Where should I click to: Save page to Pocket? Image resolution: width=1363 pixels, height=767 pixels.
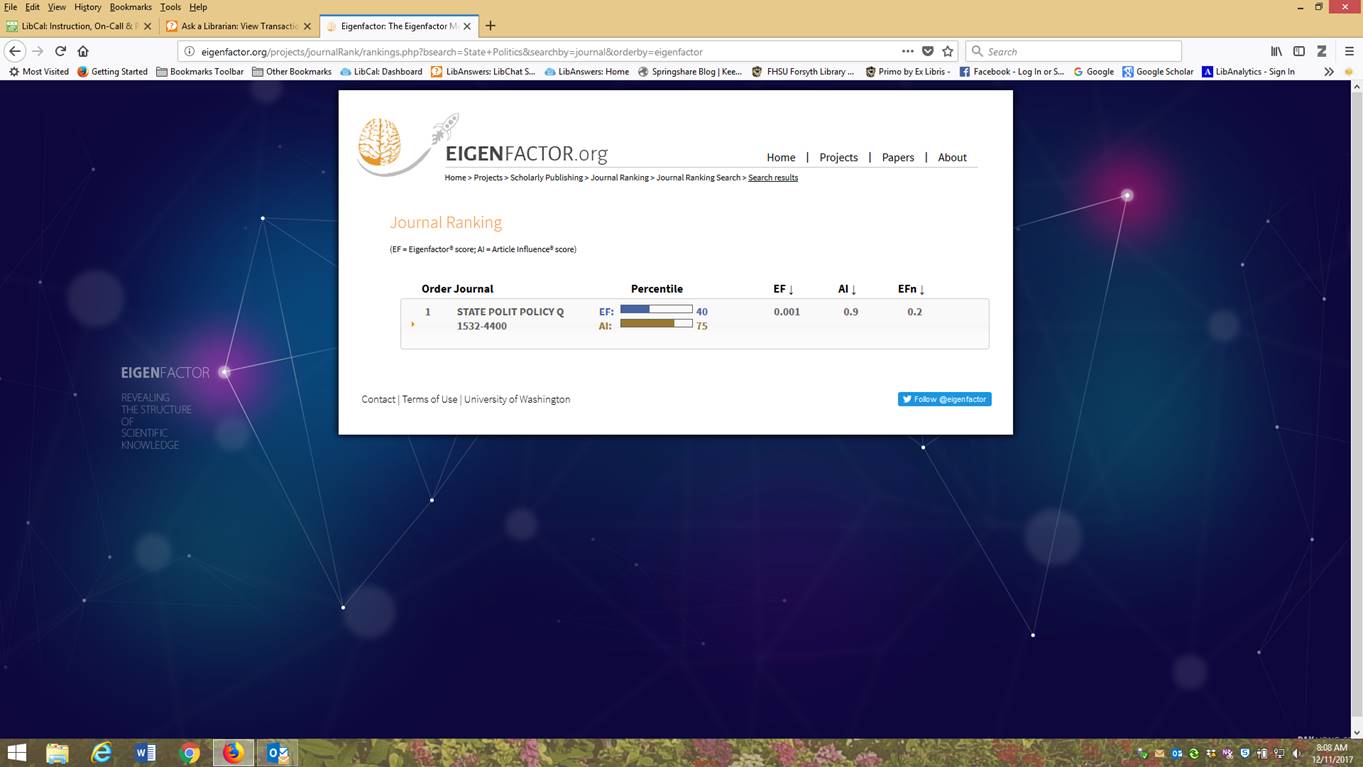tap(928, 51)
